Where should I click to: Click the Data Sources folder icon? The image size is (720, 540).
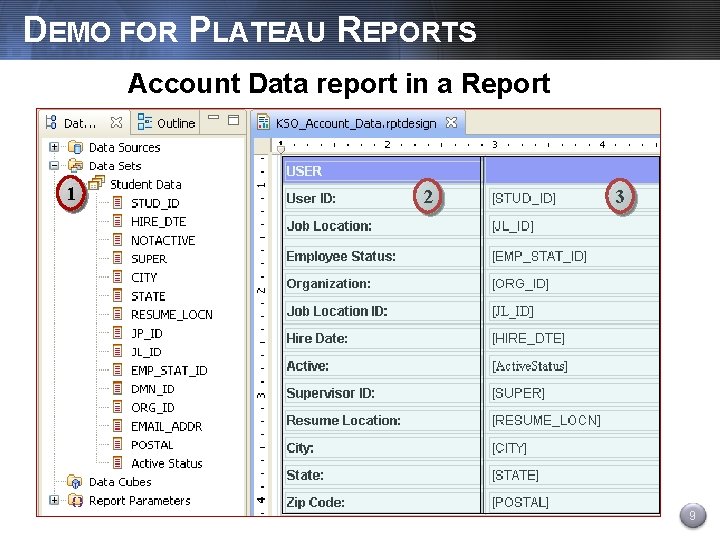click(75, 147)
